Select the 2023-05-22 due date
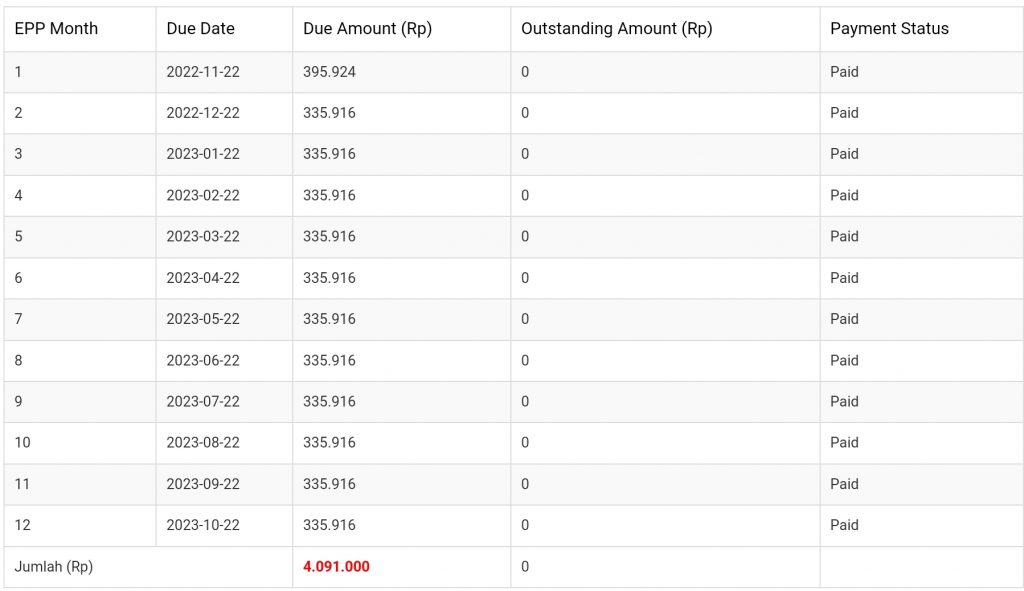The width and height of the screenshot is (1024, 591). pos(203,319)
